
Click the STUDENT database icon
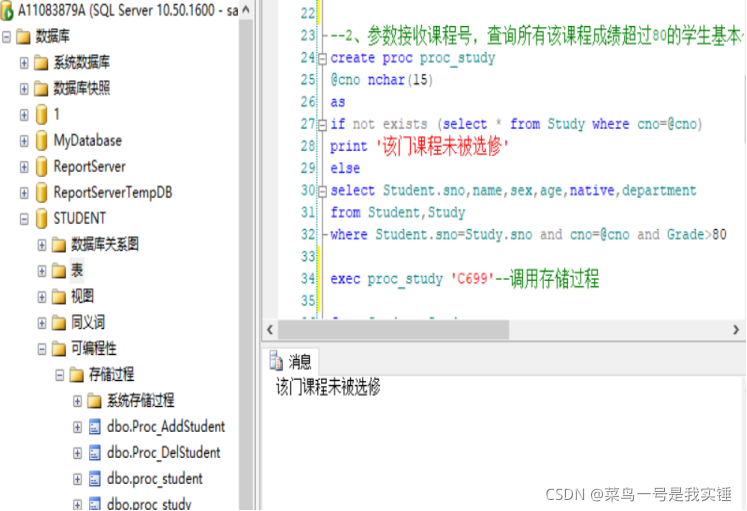coord(41,219)
